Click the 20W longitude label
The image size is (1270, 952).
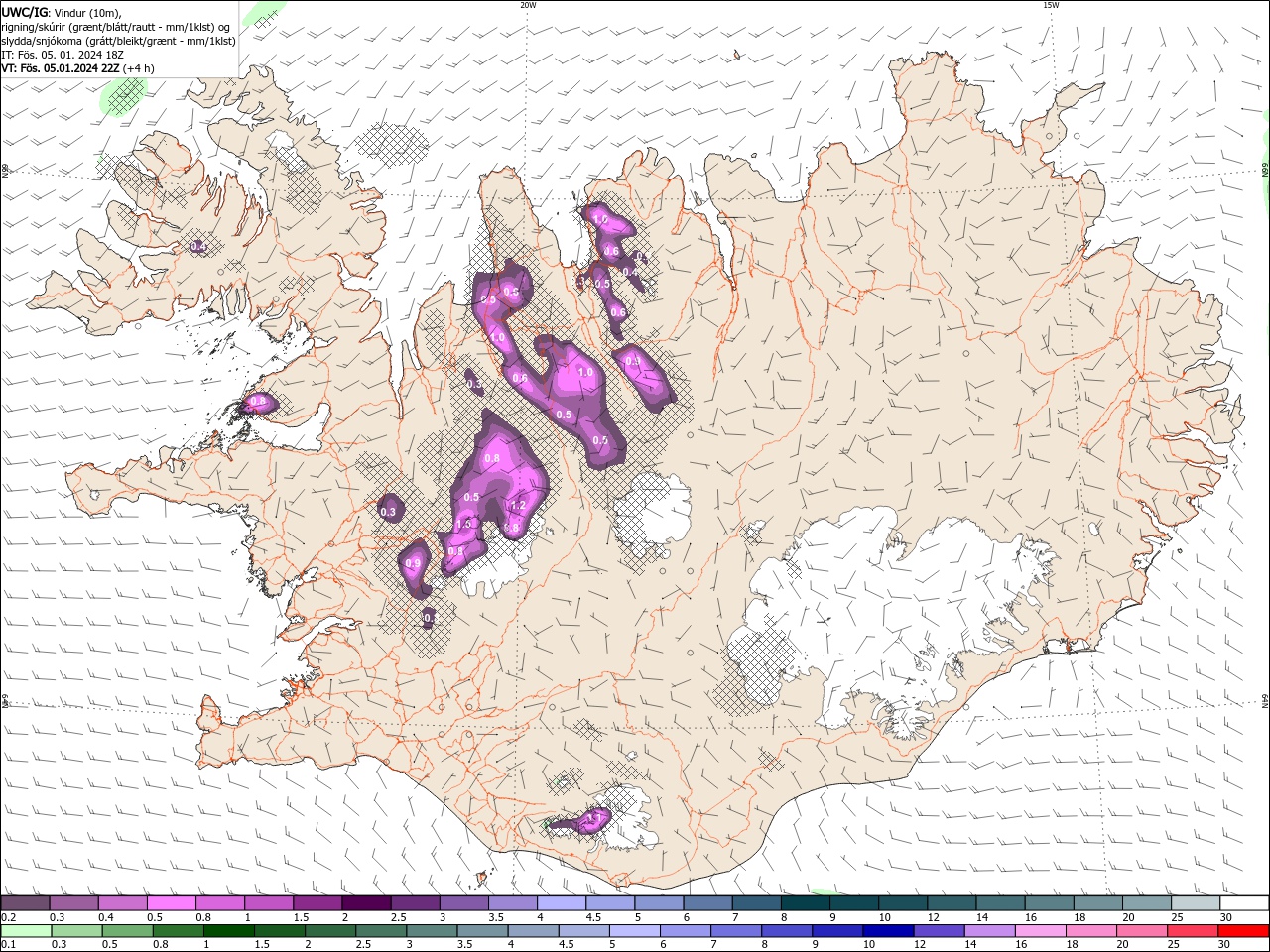click(x=528, y=5)
